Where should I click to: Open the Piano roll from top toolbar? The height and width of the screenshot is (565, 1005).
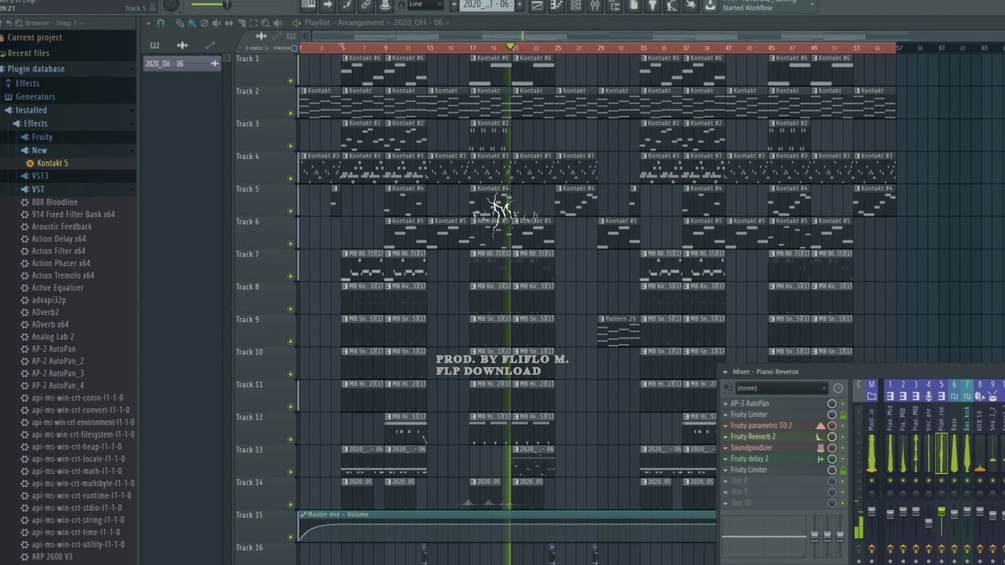pyautogui.click(x=556, y=5)
